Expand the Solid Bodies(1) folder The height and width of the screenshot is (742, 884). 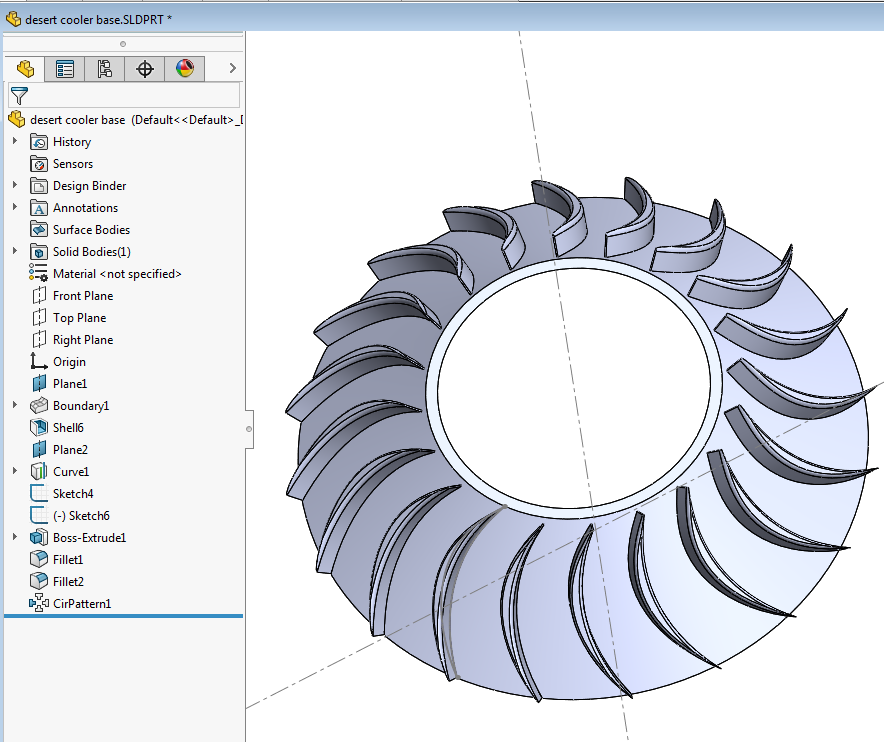15,252
